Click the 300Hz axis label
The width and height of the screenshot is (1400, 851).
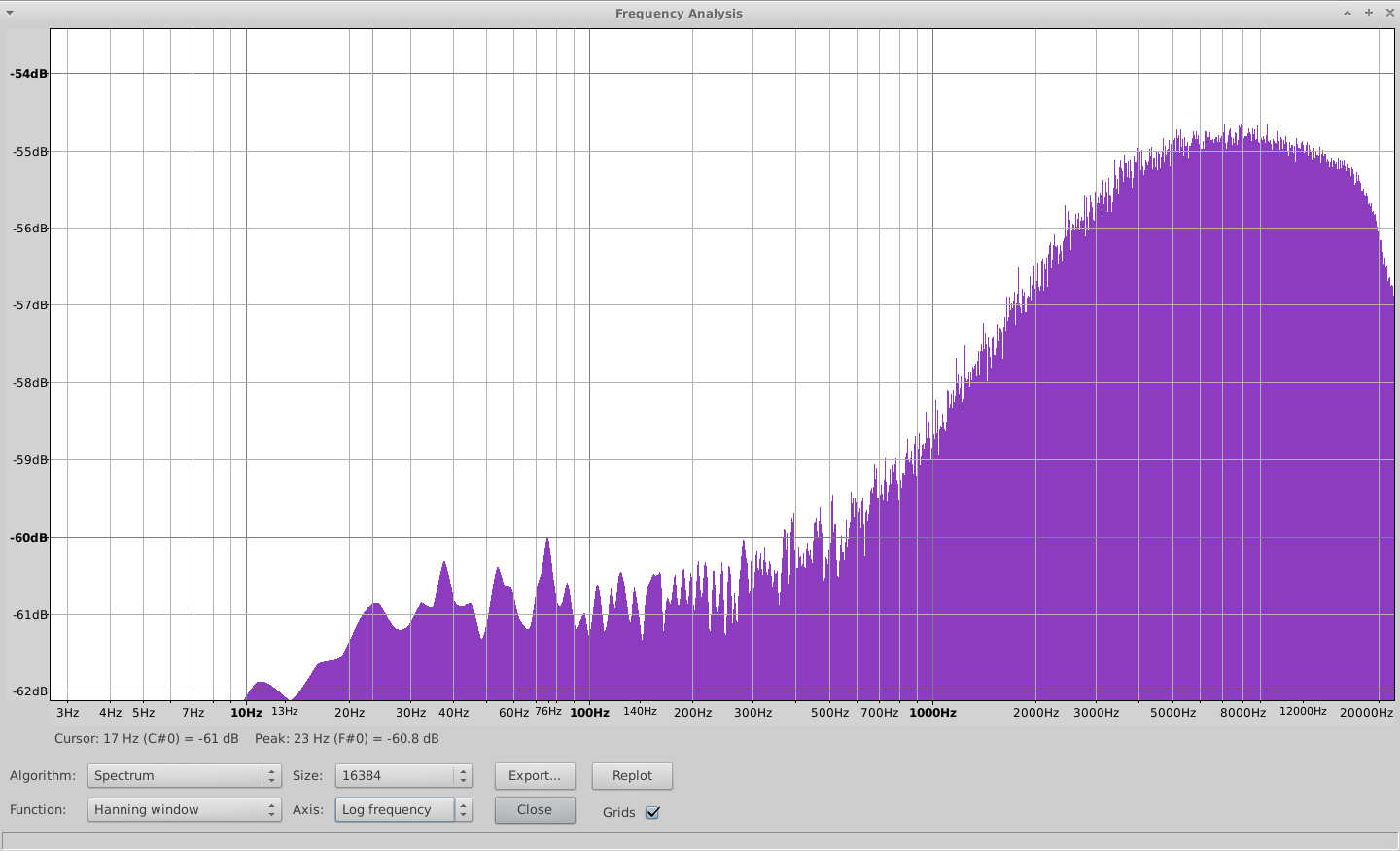click(x=752, y=713)
